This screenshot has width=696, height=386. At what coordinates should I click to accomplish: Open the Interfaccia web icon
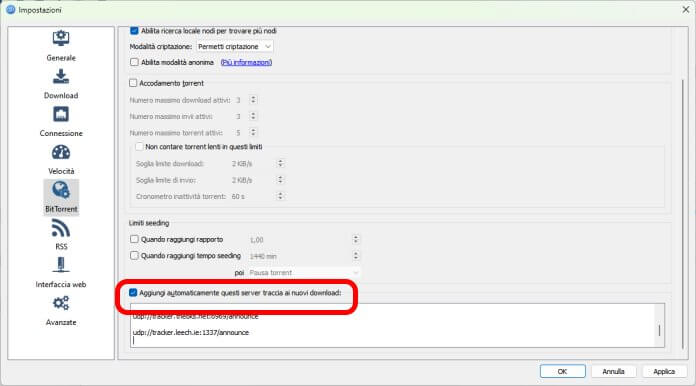(61, 265)
